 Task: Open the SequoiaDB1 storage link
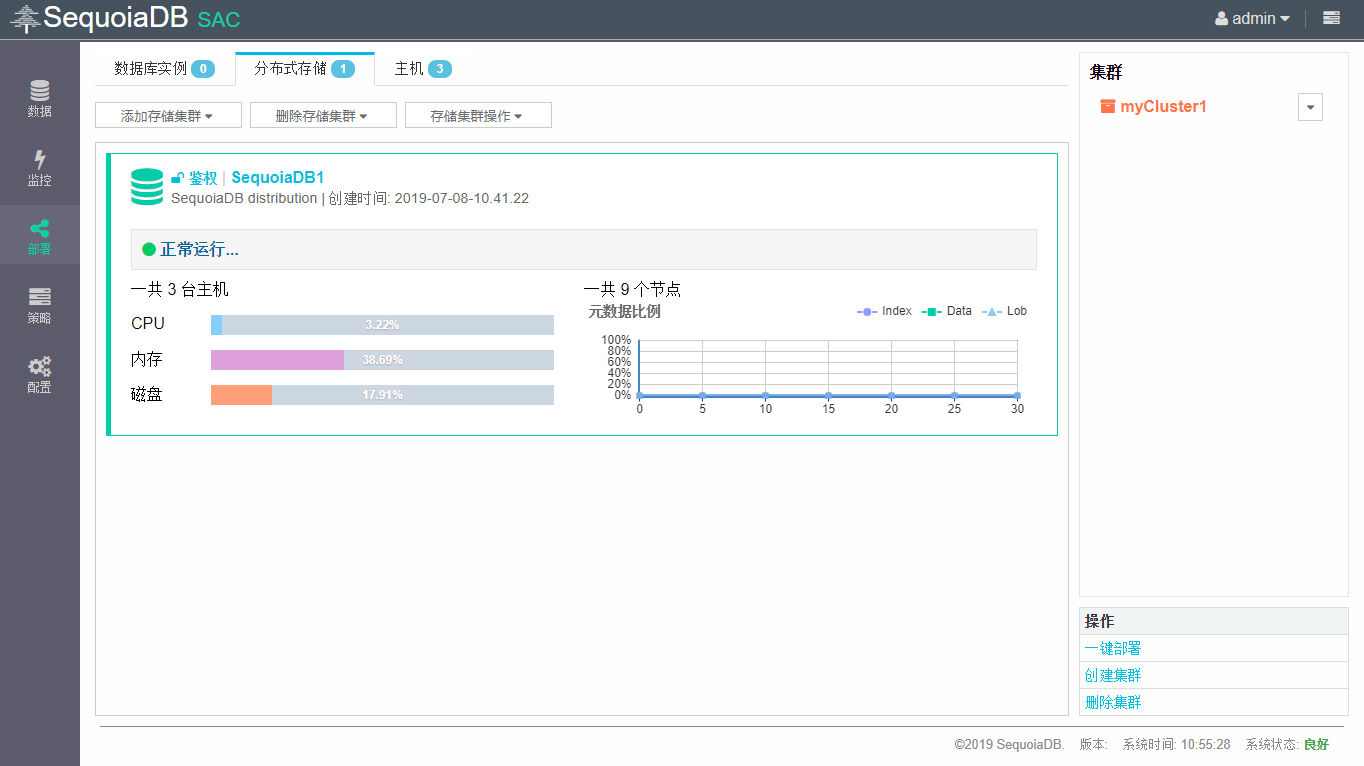click(x=278, y=178)
